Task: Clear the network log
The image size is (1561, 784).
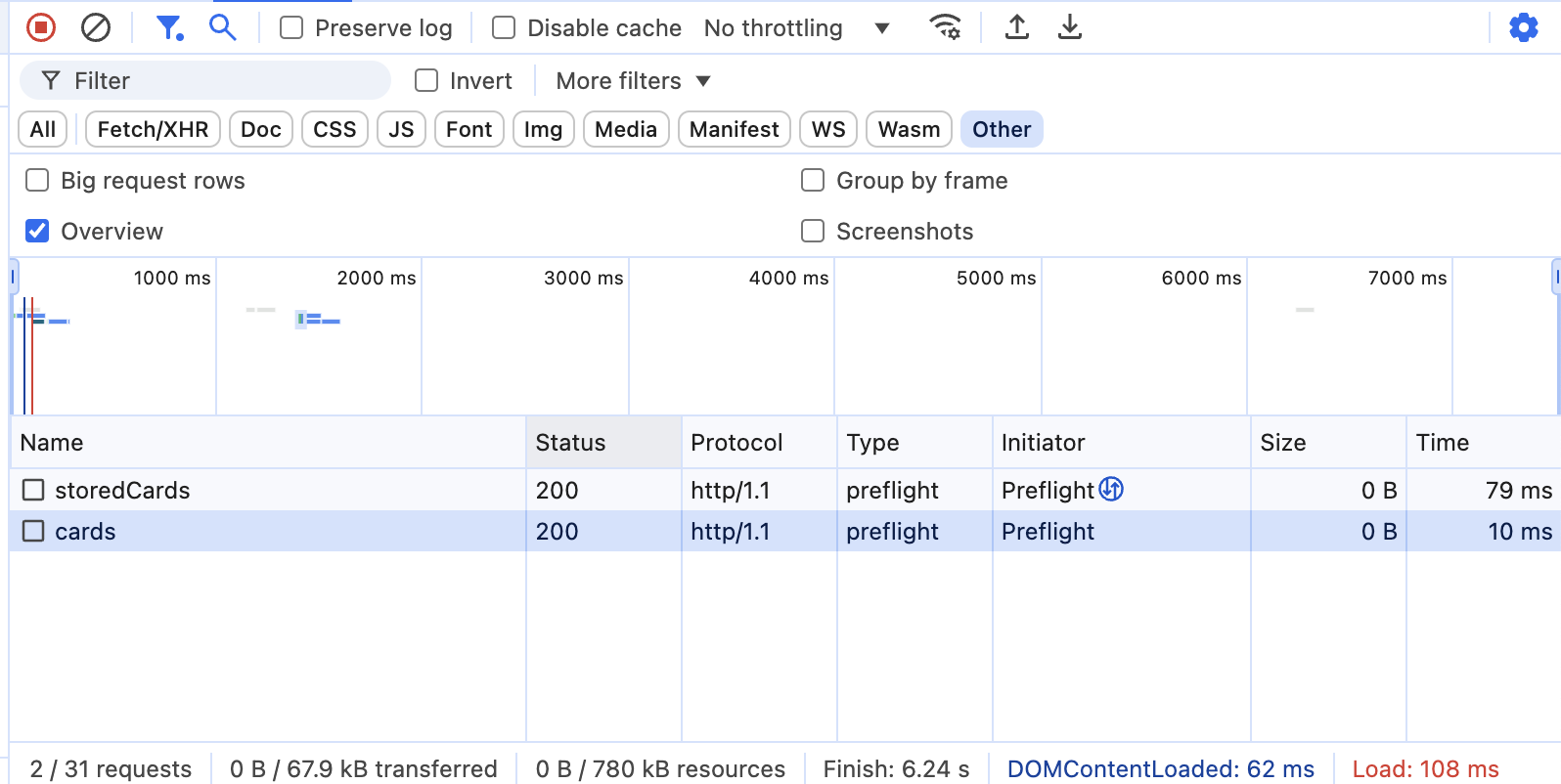Action: tap(96, 27)
